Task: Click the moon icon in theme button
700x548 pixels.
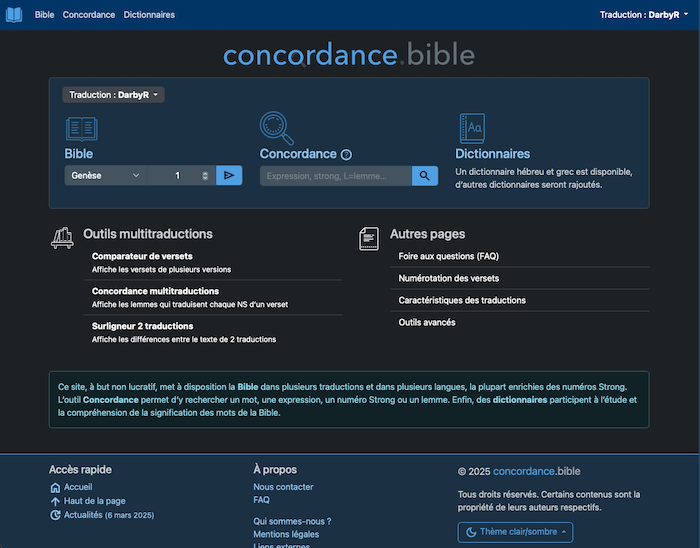Action: pyautogui.click(x=471, y=532)
